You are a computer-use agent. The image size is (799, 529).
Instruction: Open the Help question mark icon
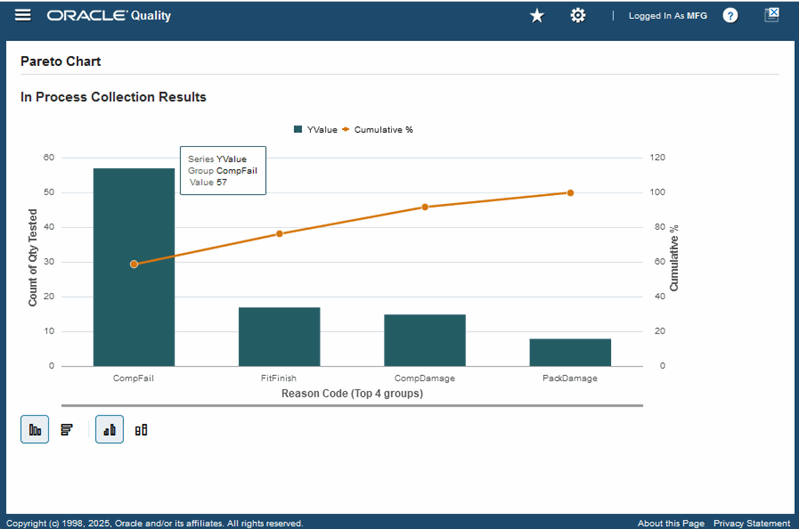[730, 16]
